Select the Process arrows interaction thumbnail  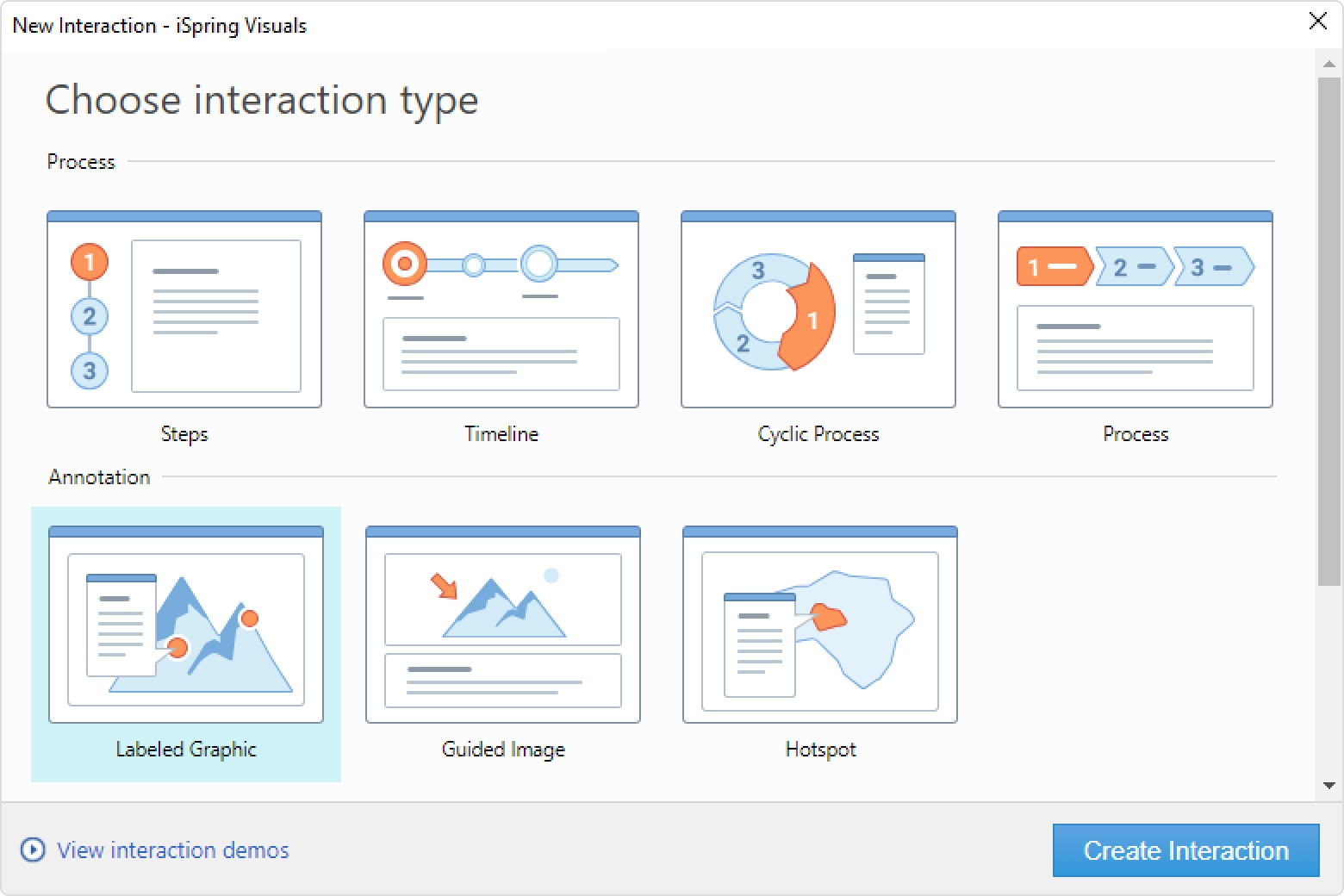(x=1136, y=309)
